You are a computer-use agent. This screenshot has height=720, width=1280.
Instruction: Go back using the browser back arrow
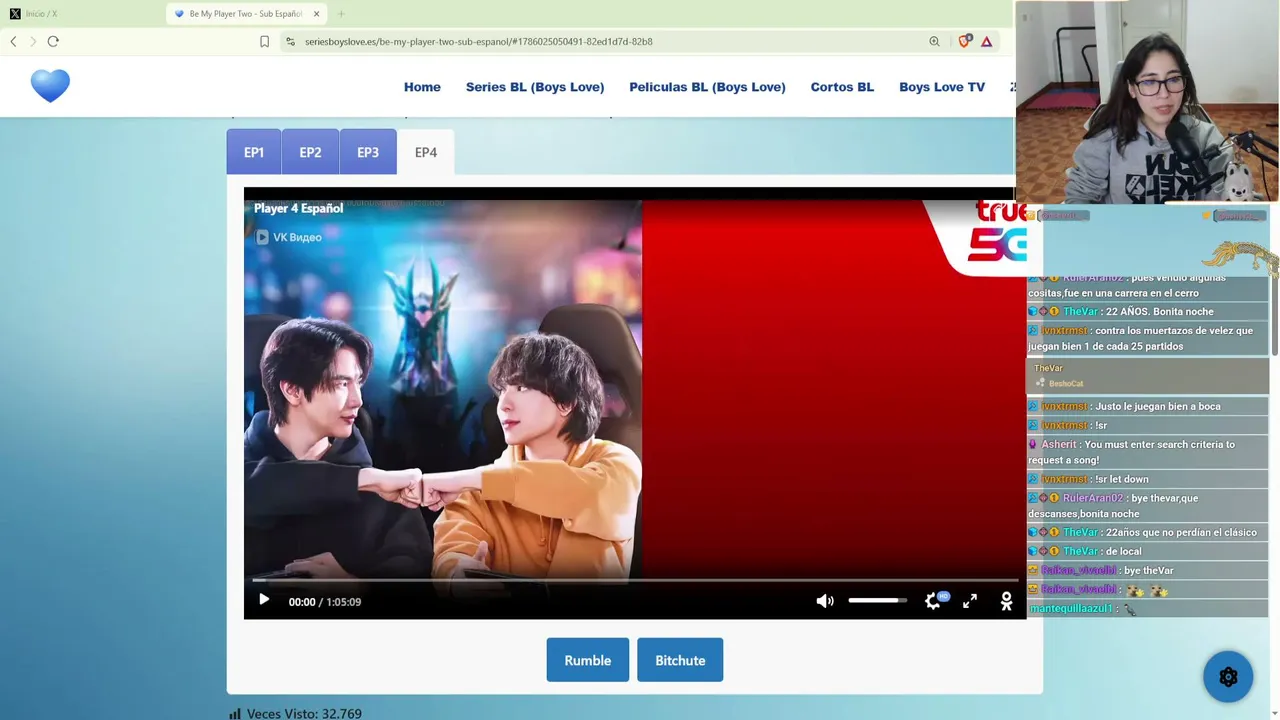(13, 41)
